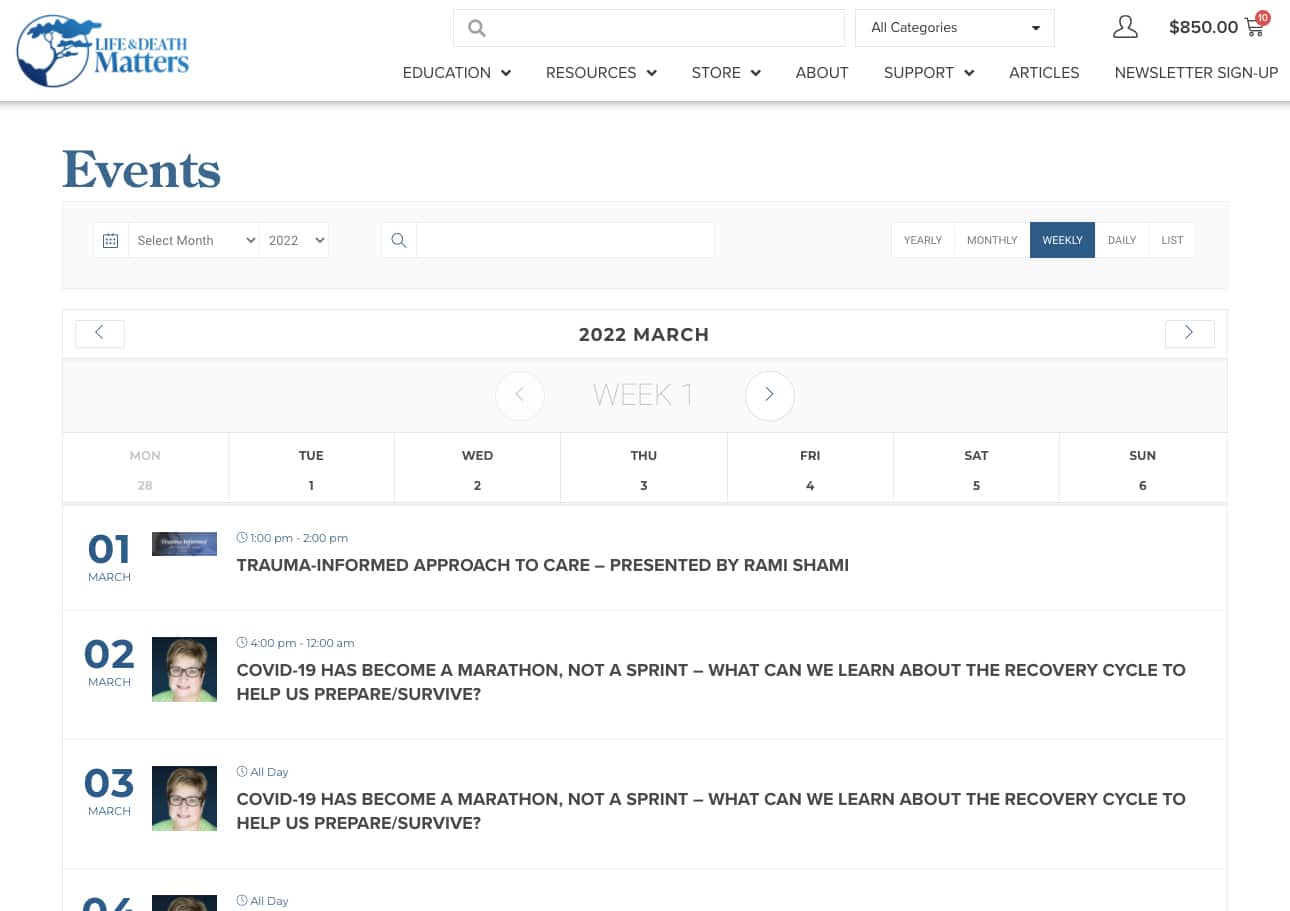Enable the DAILY events view
Image resolution: width=1290 pixels, height=911 pixels.
(x=1122, y=240)
